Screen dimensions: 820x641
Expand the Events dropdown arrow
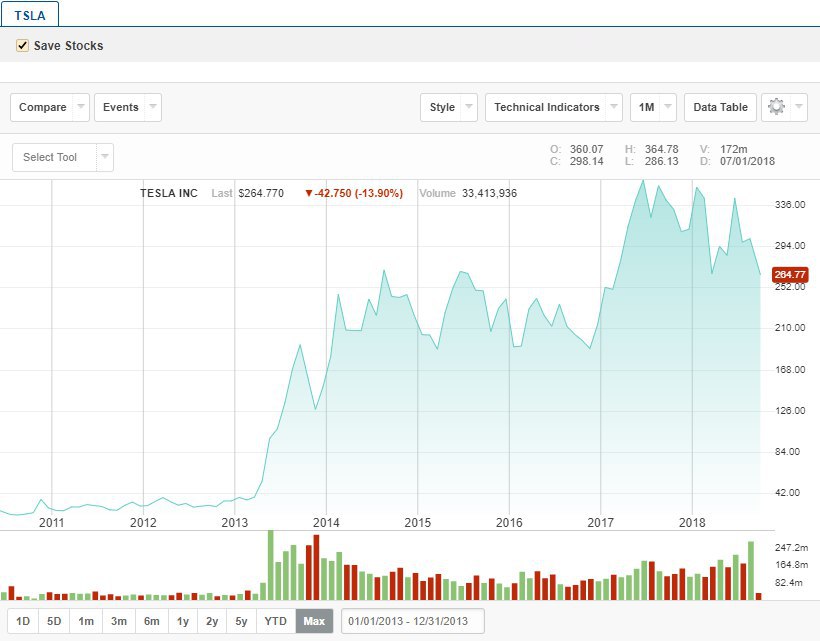(x=153, y=107)
